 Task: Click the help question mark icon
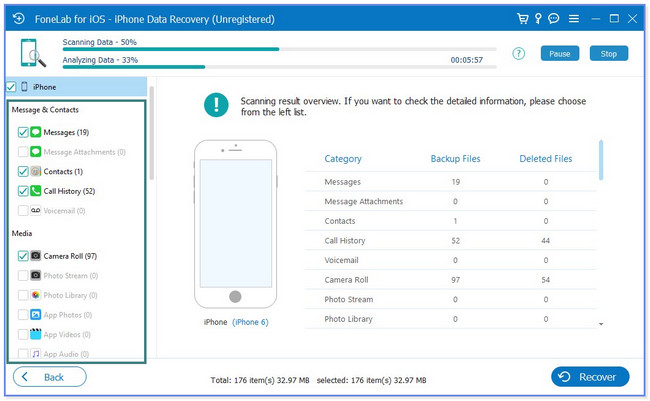[519, 53]
